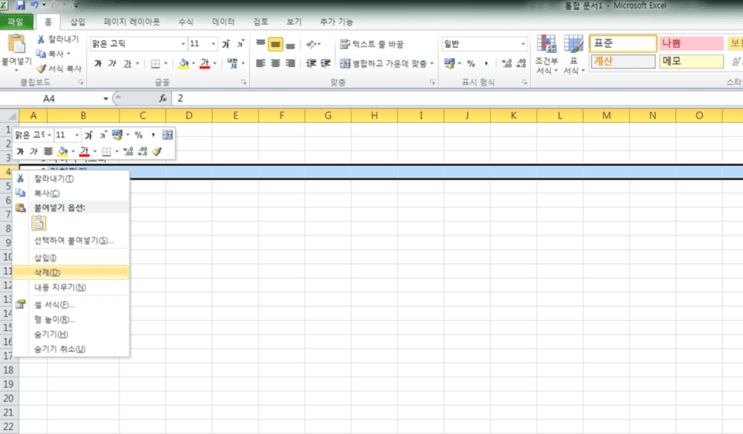
Task: Toggle bold (가) in ribbon font group
Action: [x=98, y=63]
